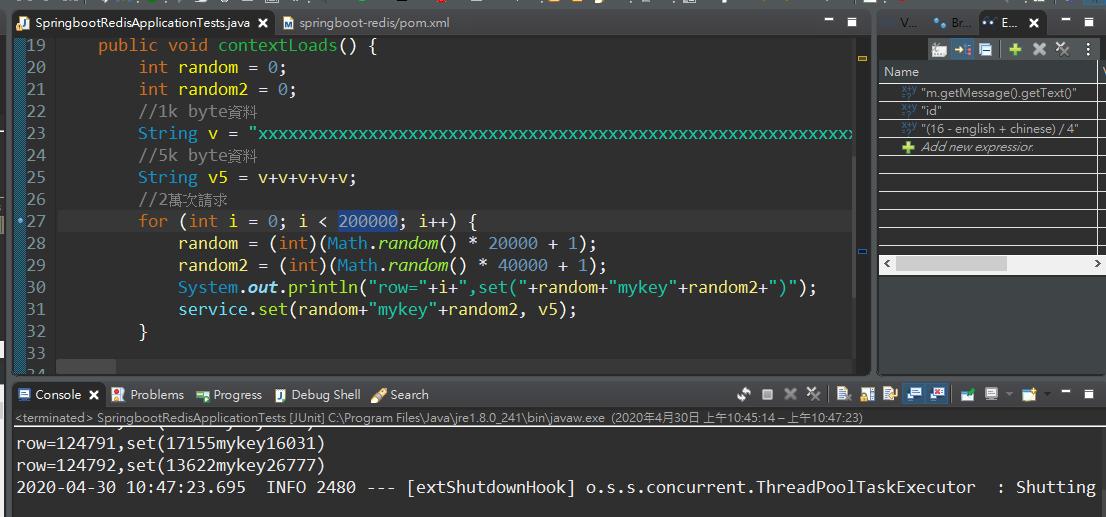The height and width of the screenshot is (517, 1106).
Task: Toggle Show Console When Standard Out Changes
Action: [914, 394]
